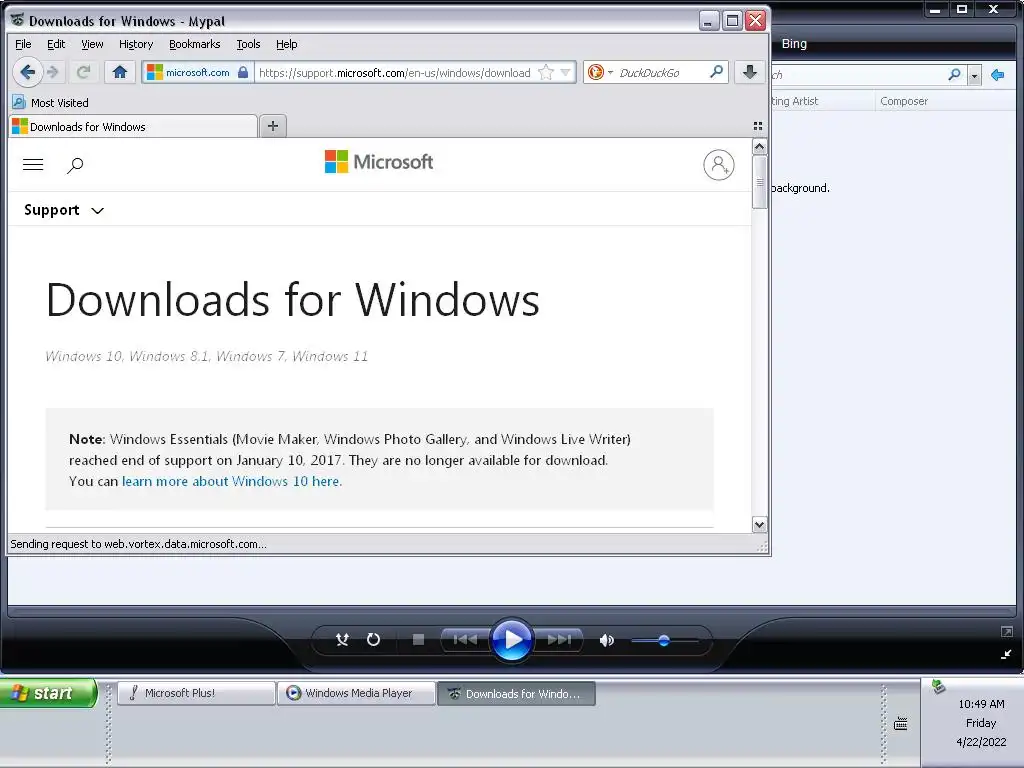Open a new tab with plus button
This screenshot has width=1024, height=768.
pos(273,126)
